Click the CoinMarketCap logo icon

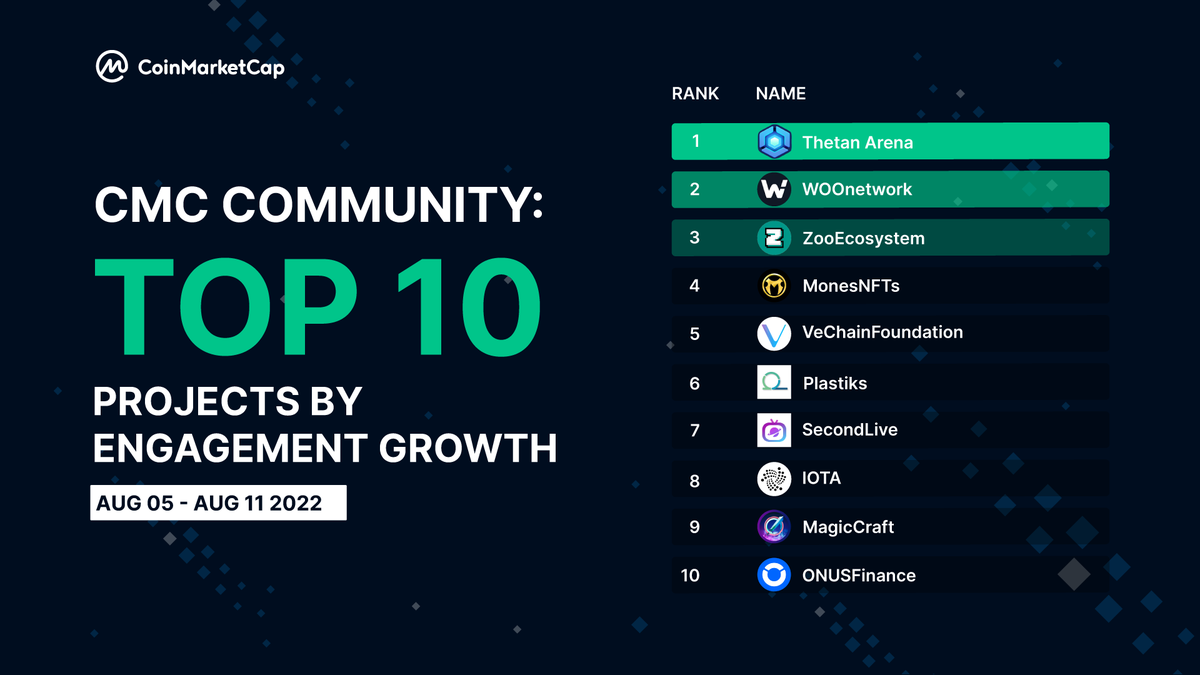pos(111,67)
